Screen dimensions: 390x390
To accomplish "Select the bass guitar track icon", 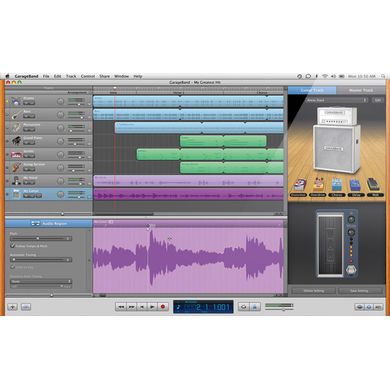I will click(16, 114).
